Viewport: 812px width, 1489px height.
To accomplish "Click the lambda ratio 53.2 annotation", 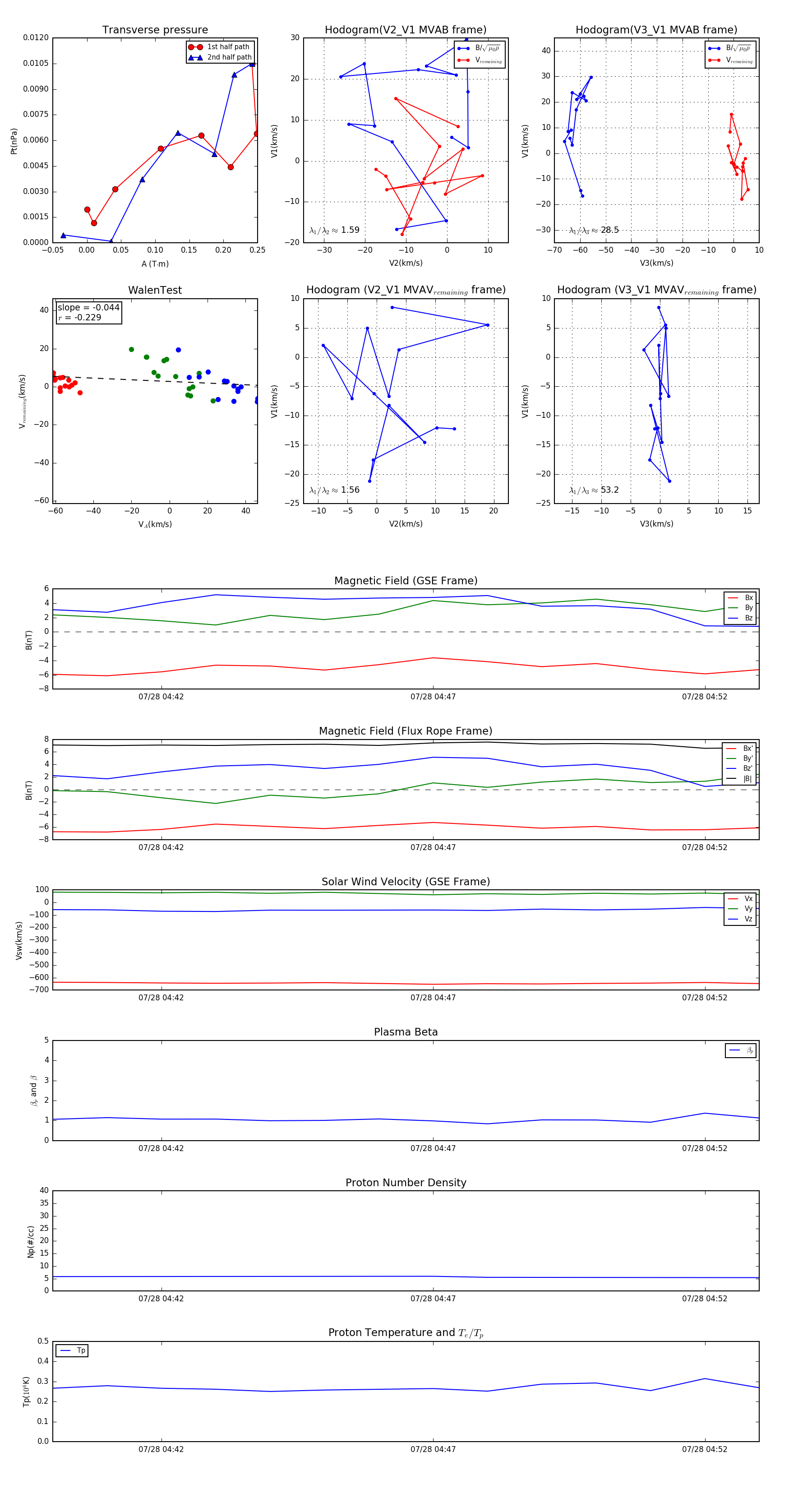I will pos(594,490).
